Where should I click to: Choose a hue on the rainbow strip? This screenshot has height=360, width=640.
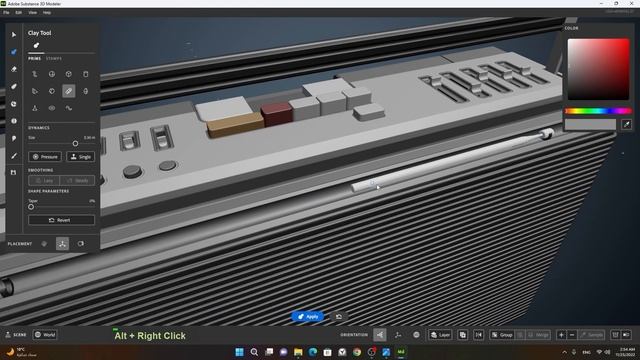pos(598,111)
